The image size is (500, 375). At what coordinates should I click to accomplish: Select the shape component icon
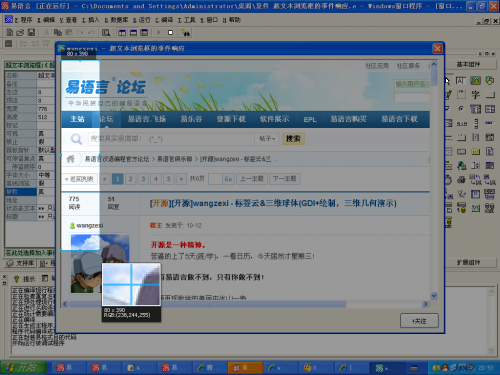490,80
